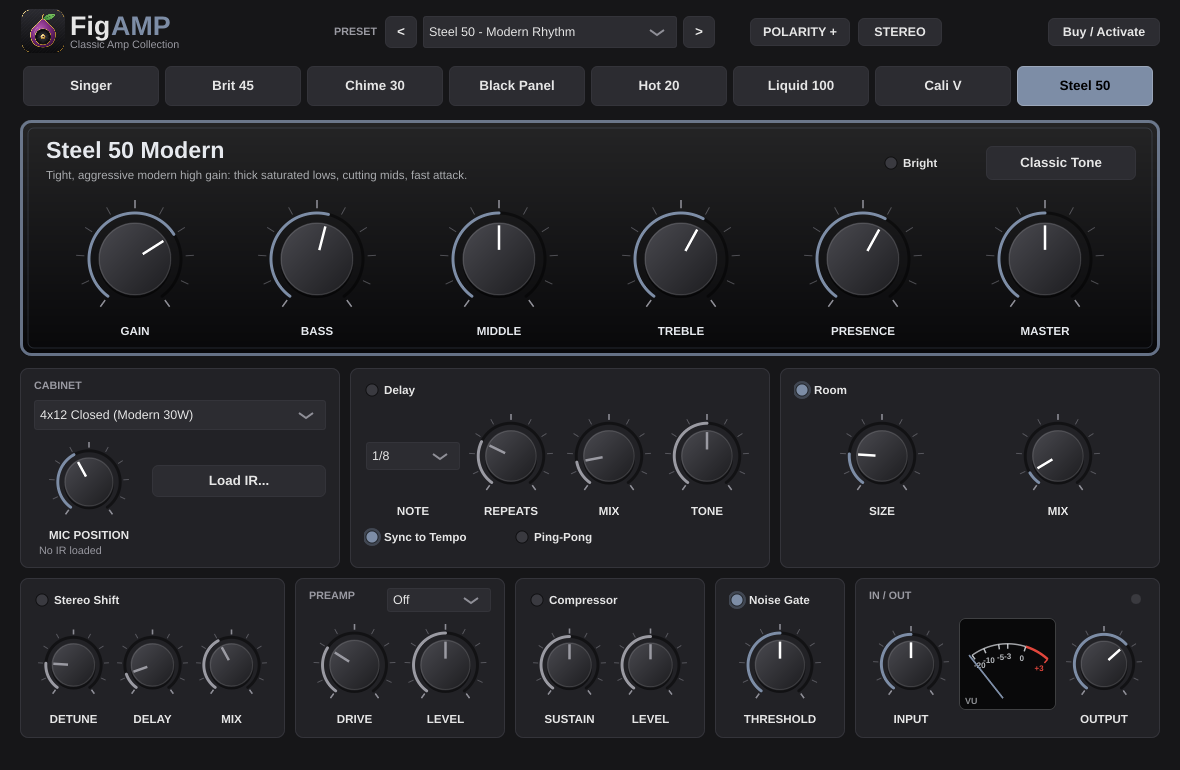Open the PREAMP Off dropdown
Viewport: 1180px width, 770px height.
439,600
